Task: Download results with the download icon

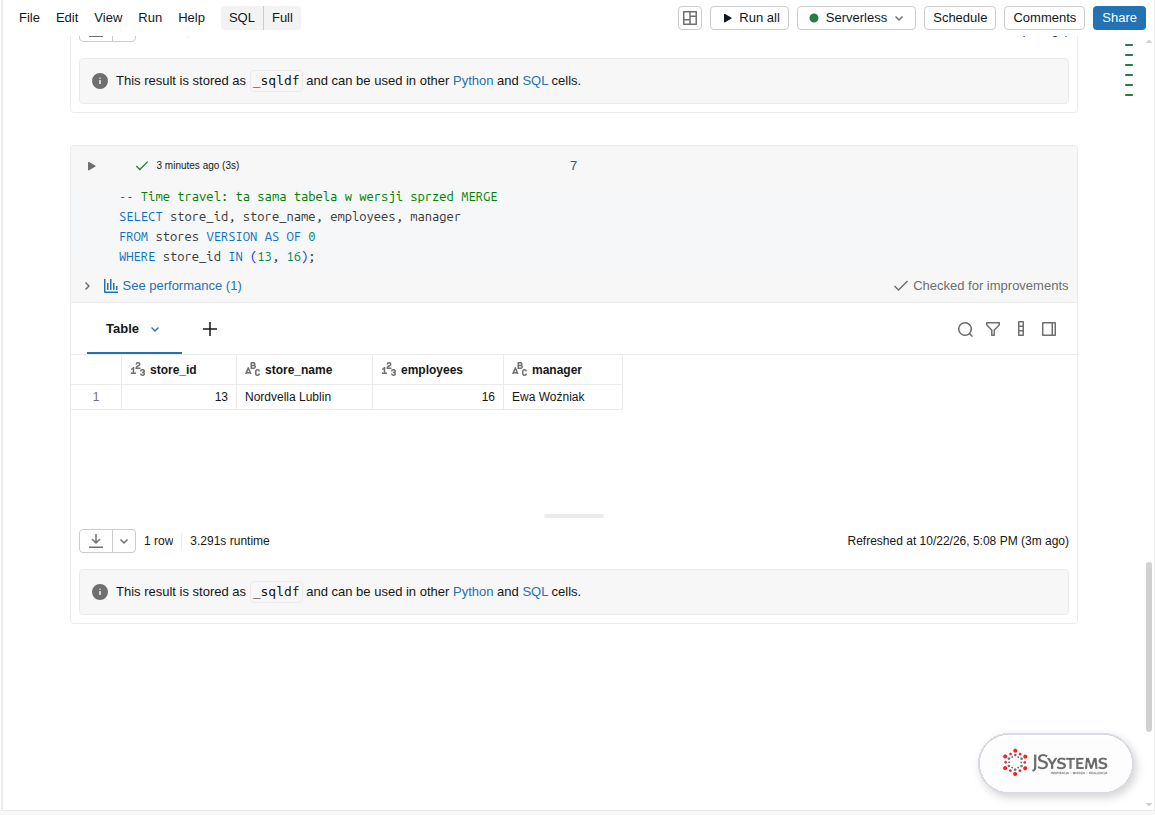Action: 96,541
